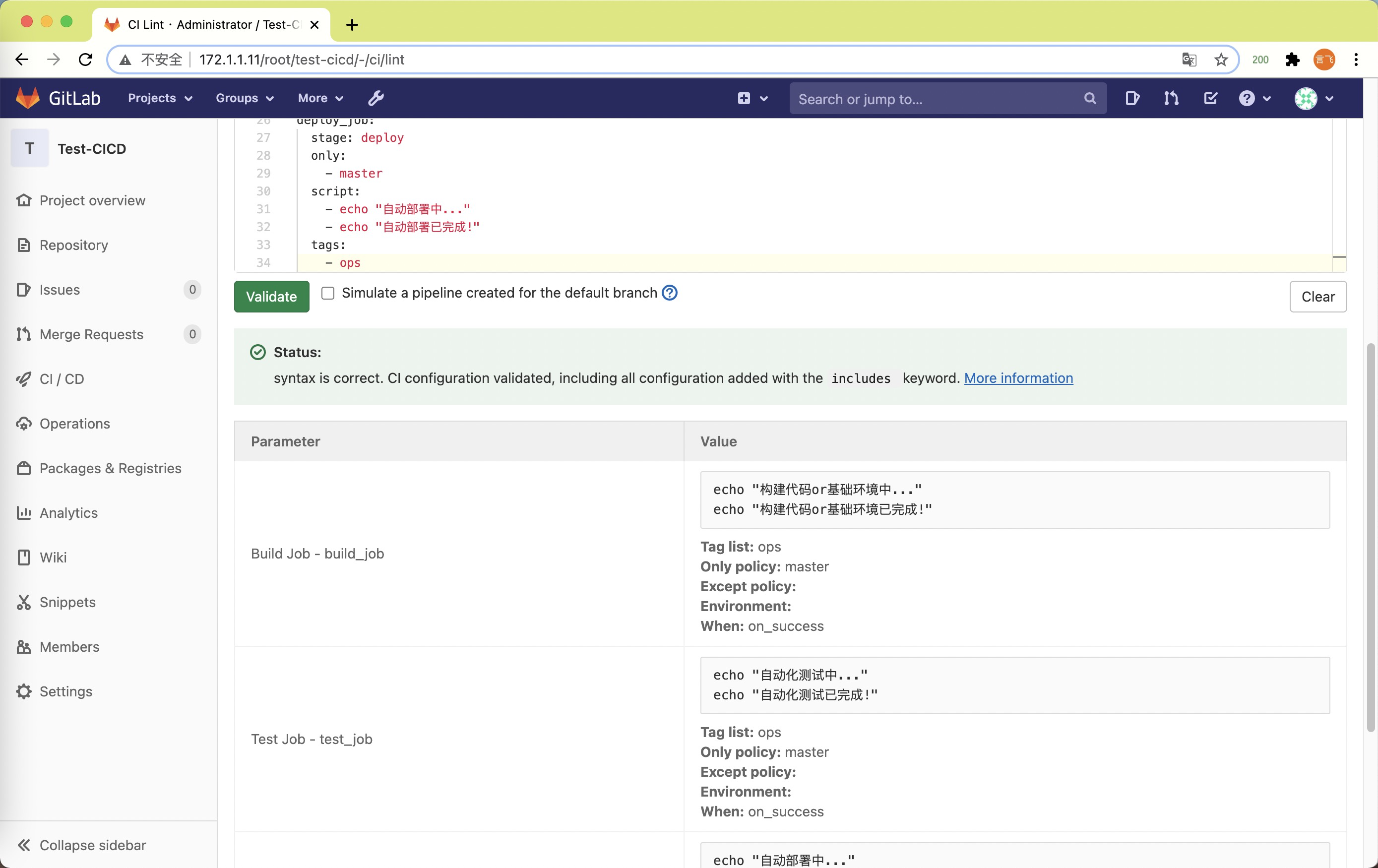
Task: Open Merge Requests in the sidebar
Action: coord(109,334)
